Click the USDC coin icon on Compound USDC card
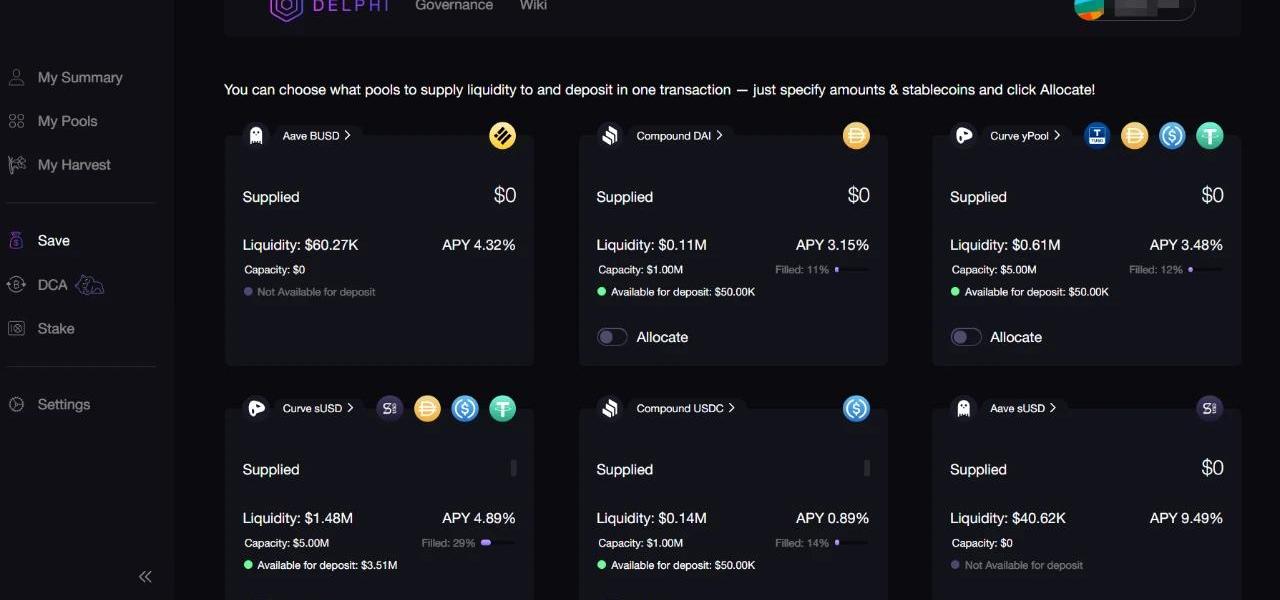Screen dimensions: 1280x600 pos(856,408)
